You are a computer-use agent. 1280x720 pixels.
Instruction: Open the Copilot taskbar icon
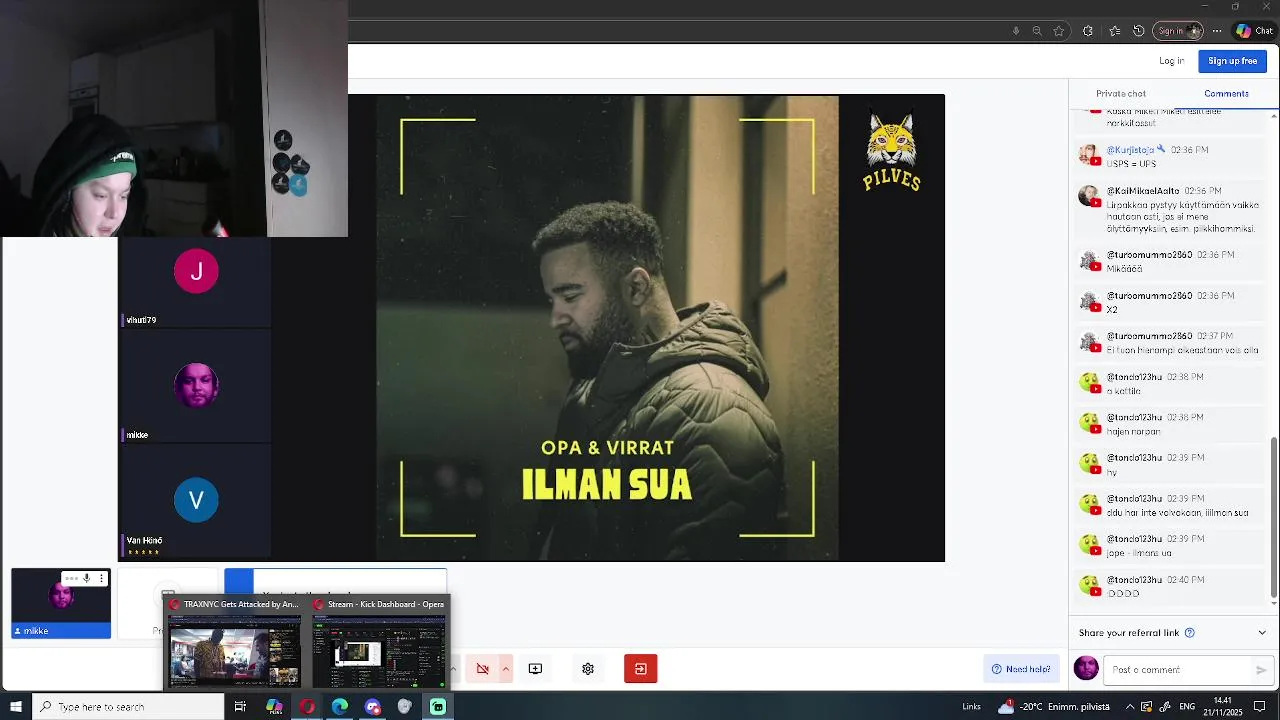274,706
